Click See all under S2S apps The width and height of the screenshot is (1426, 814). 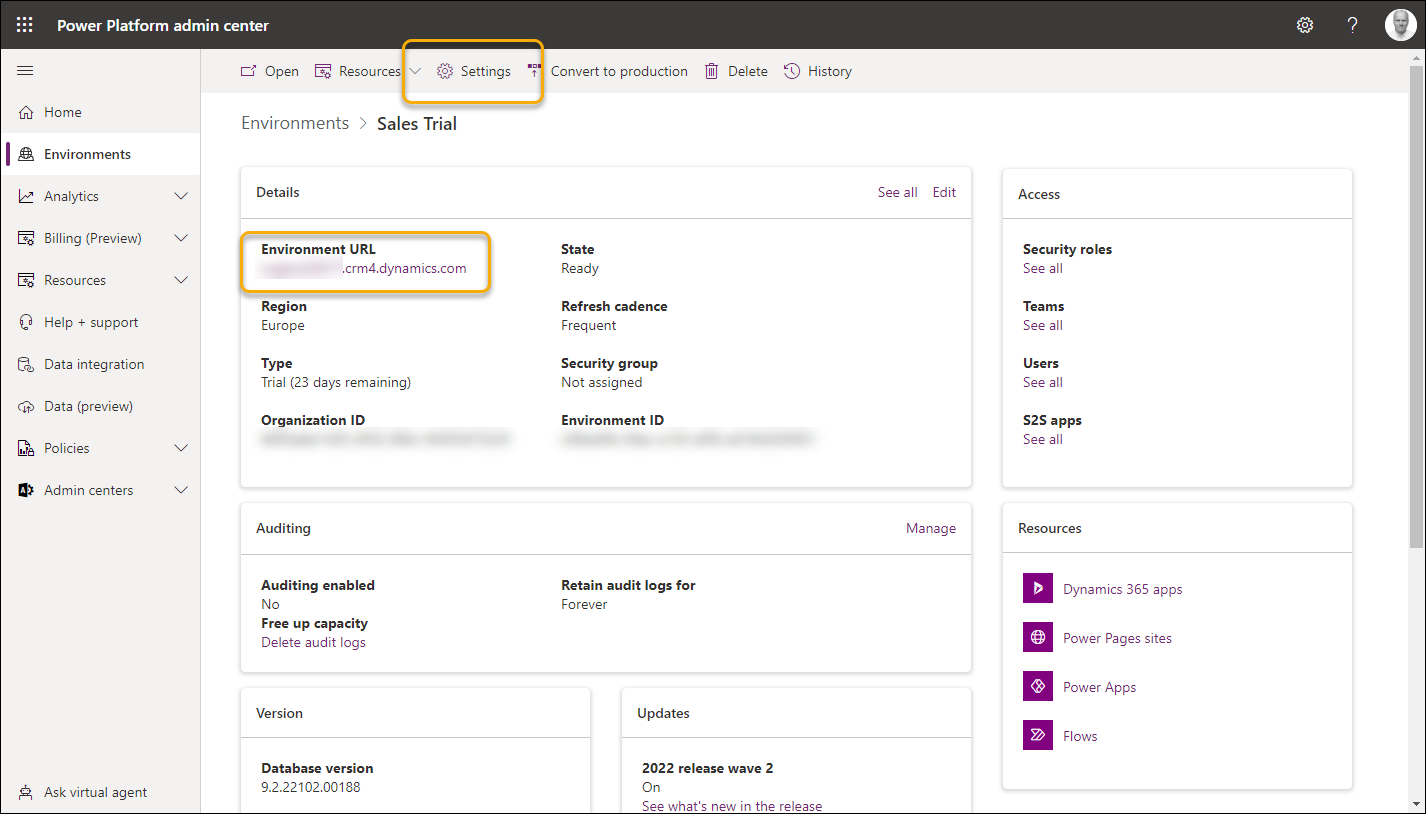pos(1043,439)
